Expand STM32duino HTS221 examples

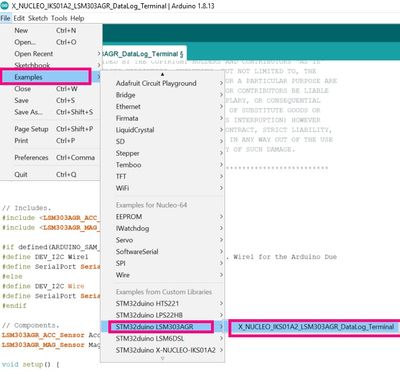(163, 304)
